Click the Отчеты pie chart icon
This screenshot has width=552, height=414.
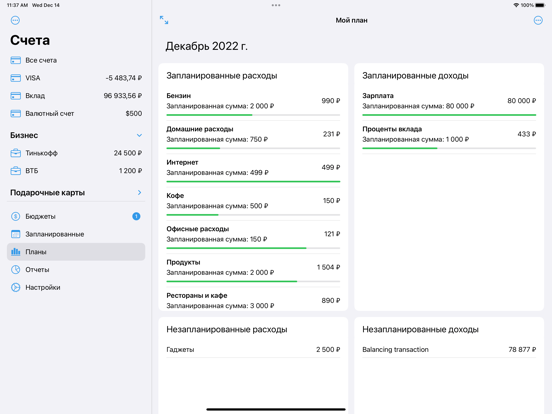[x=15, y=270]
